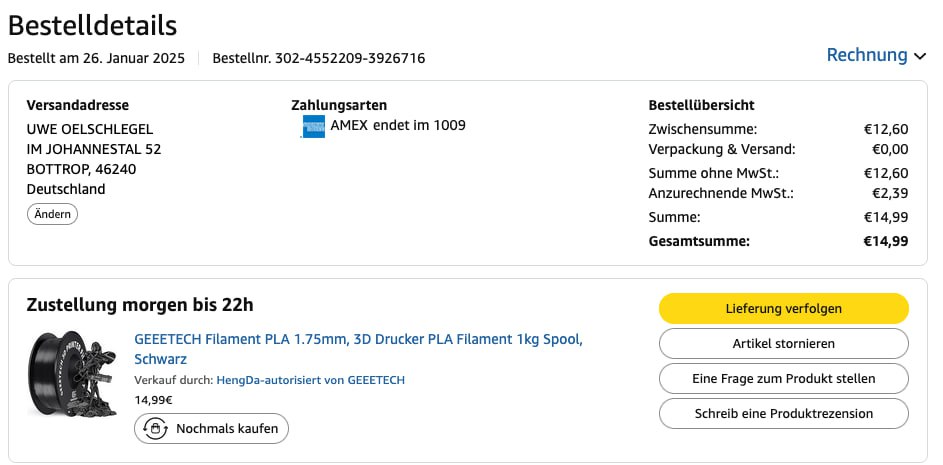943x465 pixels.
Task: Cancel the item via Artikel stornieren
Action: [x=783, y=344]
